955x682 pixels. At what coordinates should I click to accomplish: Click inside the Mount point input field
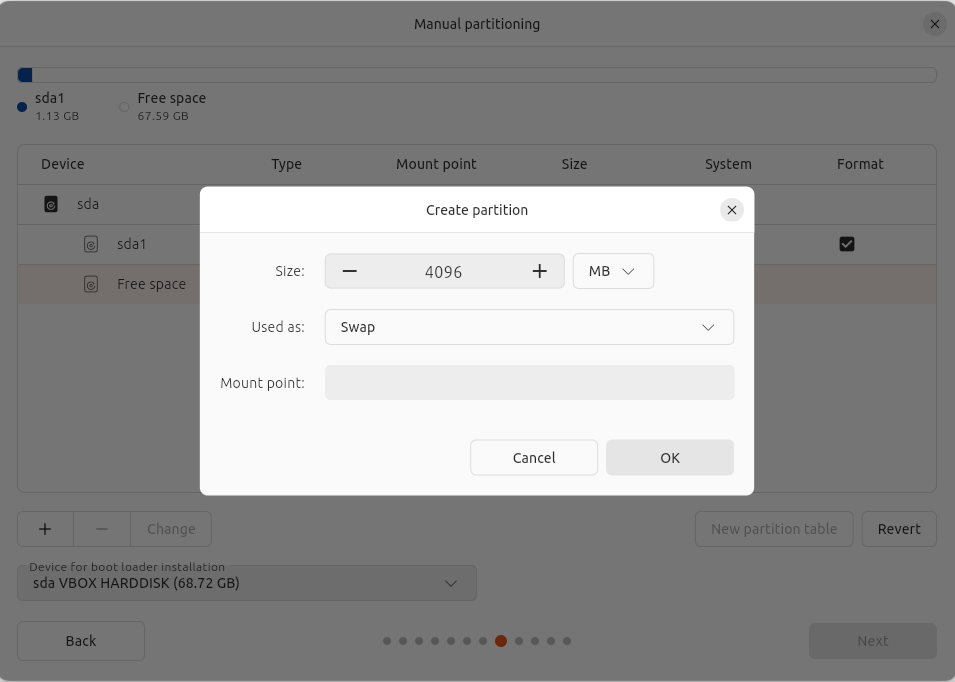click(x=529, y=382)
